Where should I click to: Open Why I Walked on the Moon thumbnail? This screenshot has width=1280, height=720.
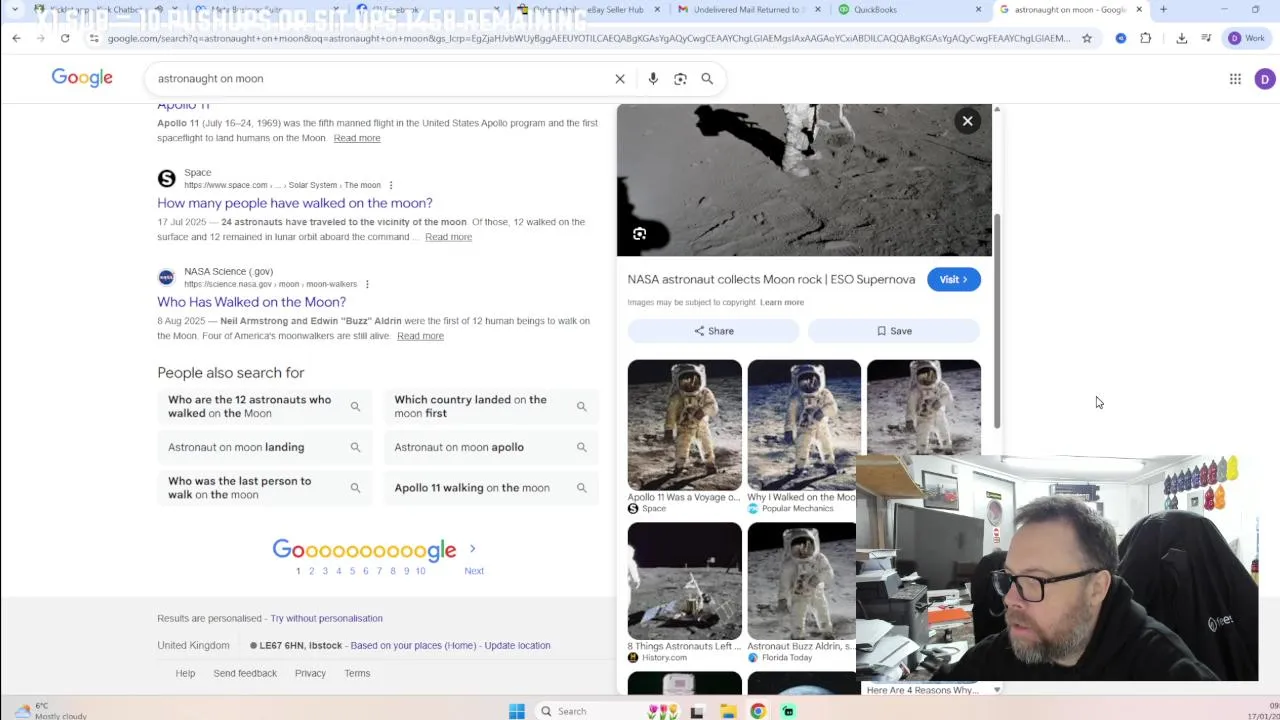pyautogui.click(x=804, y=425)
